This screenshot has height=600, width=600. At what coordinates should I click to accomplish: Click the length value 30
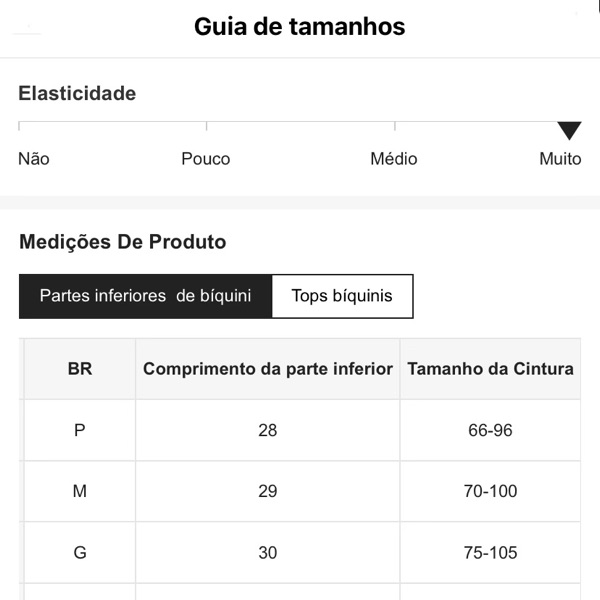pos(268,552)
